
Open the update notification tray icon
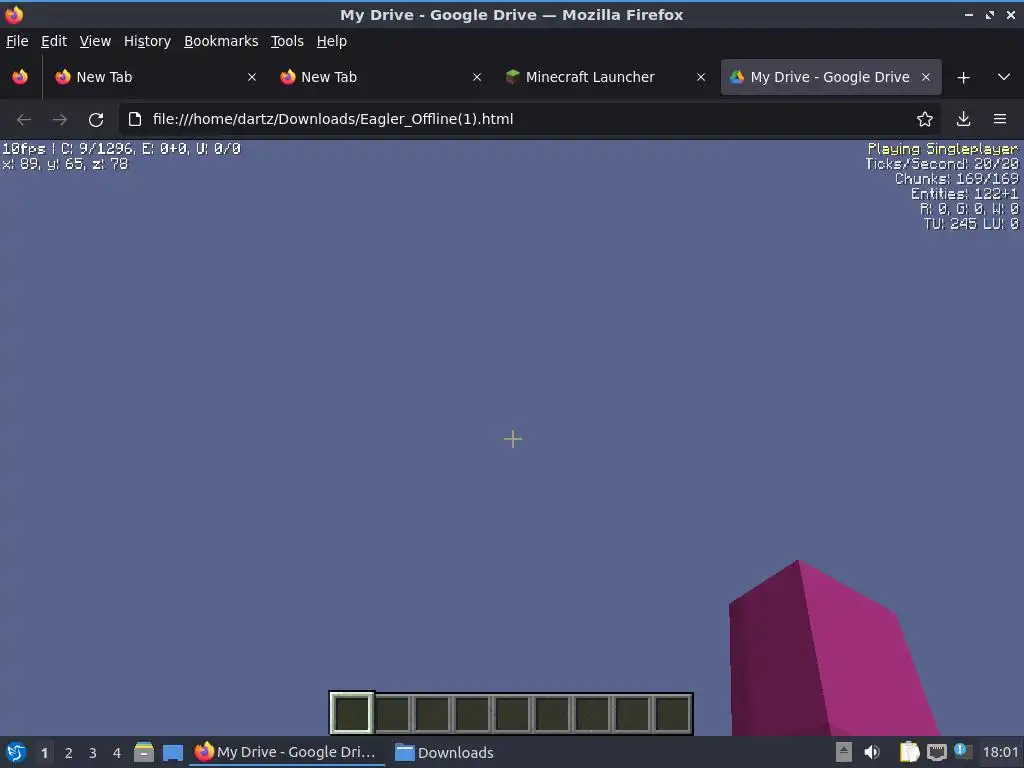tap(963, 751)
